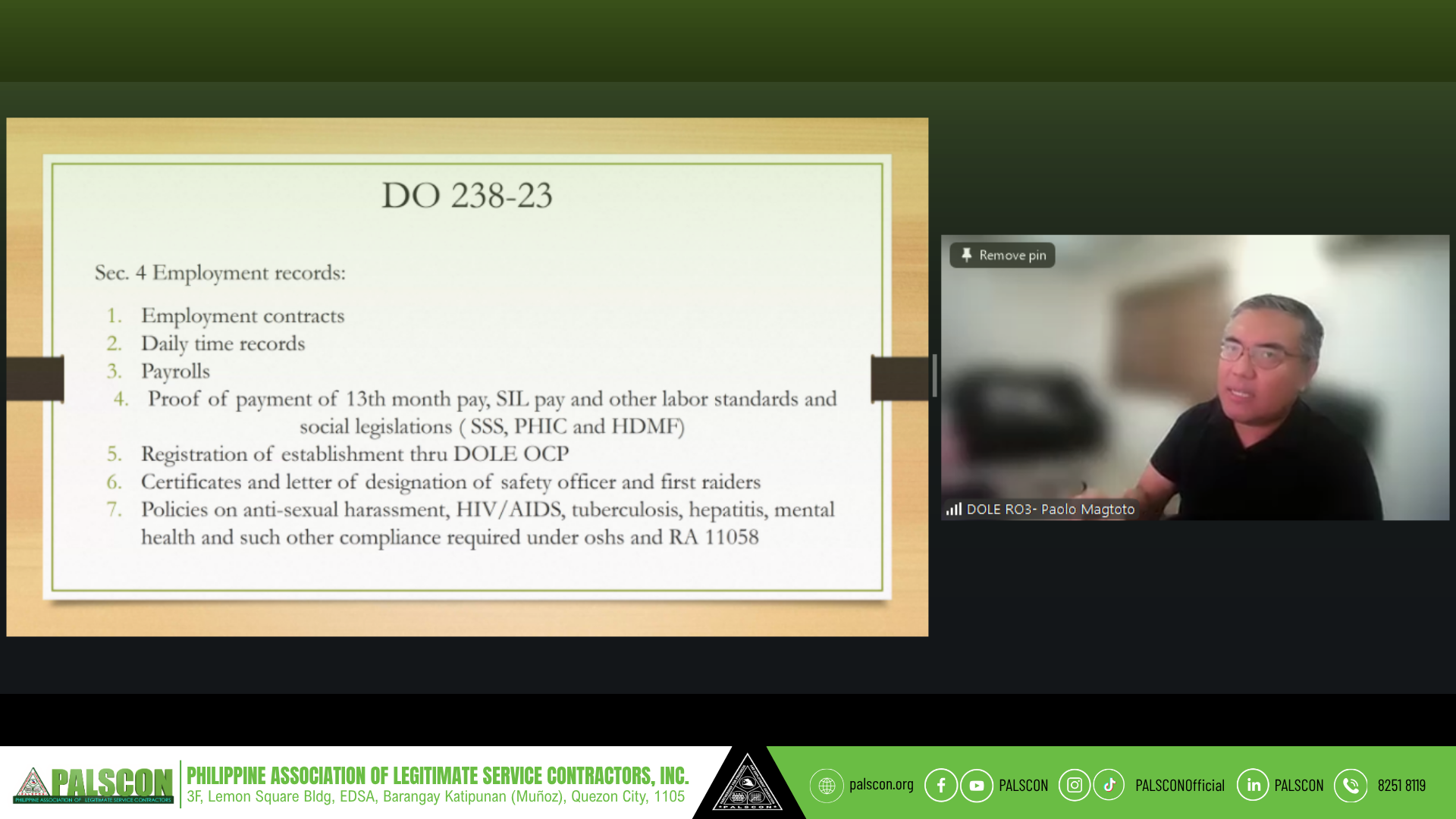The width and height of the screenshot is (1456, 819).
Task: Click the phone call icon
Action: coord(1351,786)
